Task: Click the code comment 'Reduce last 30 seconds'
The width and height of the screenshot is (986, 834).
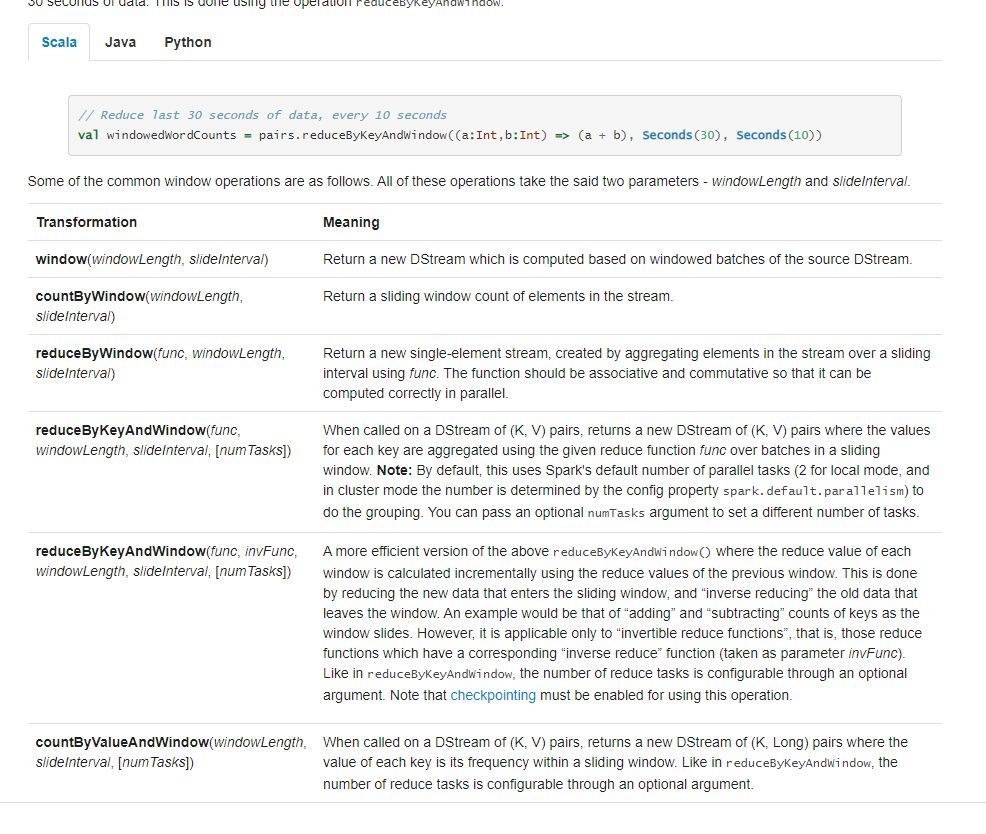Action: (x=262, y=115)
